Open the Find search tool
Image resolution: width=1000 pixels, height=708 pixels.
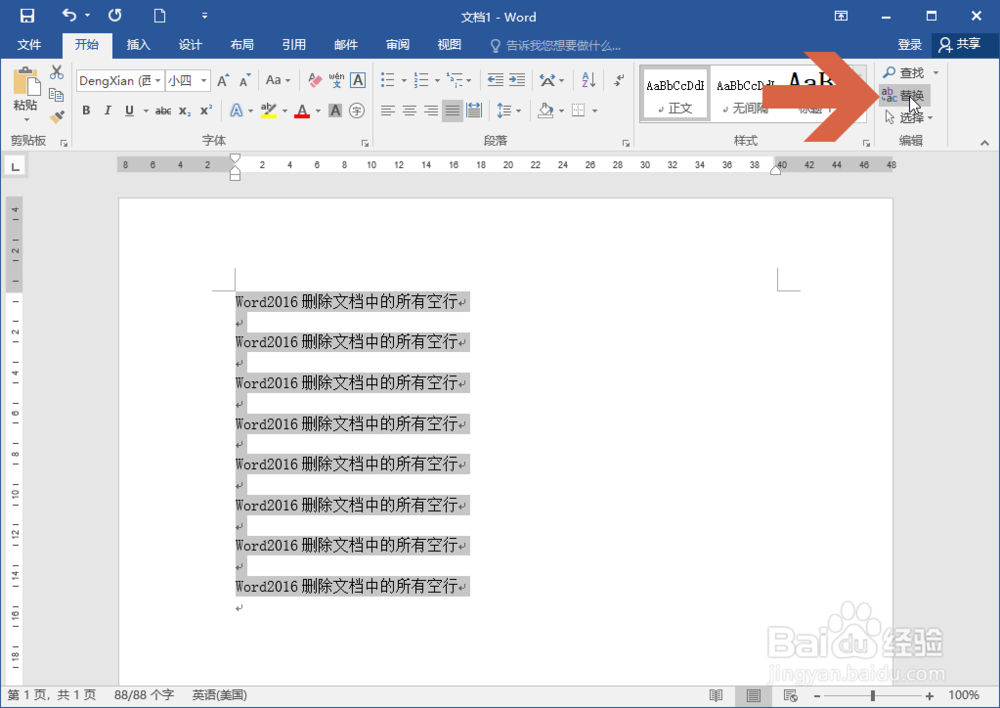pyautogui.click(x=904, y=73)
